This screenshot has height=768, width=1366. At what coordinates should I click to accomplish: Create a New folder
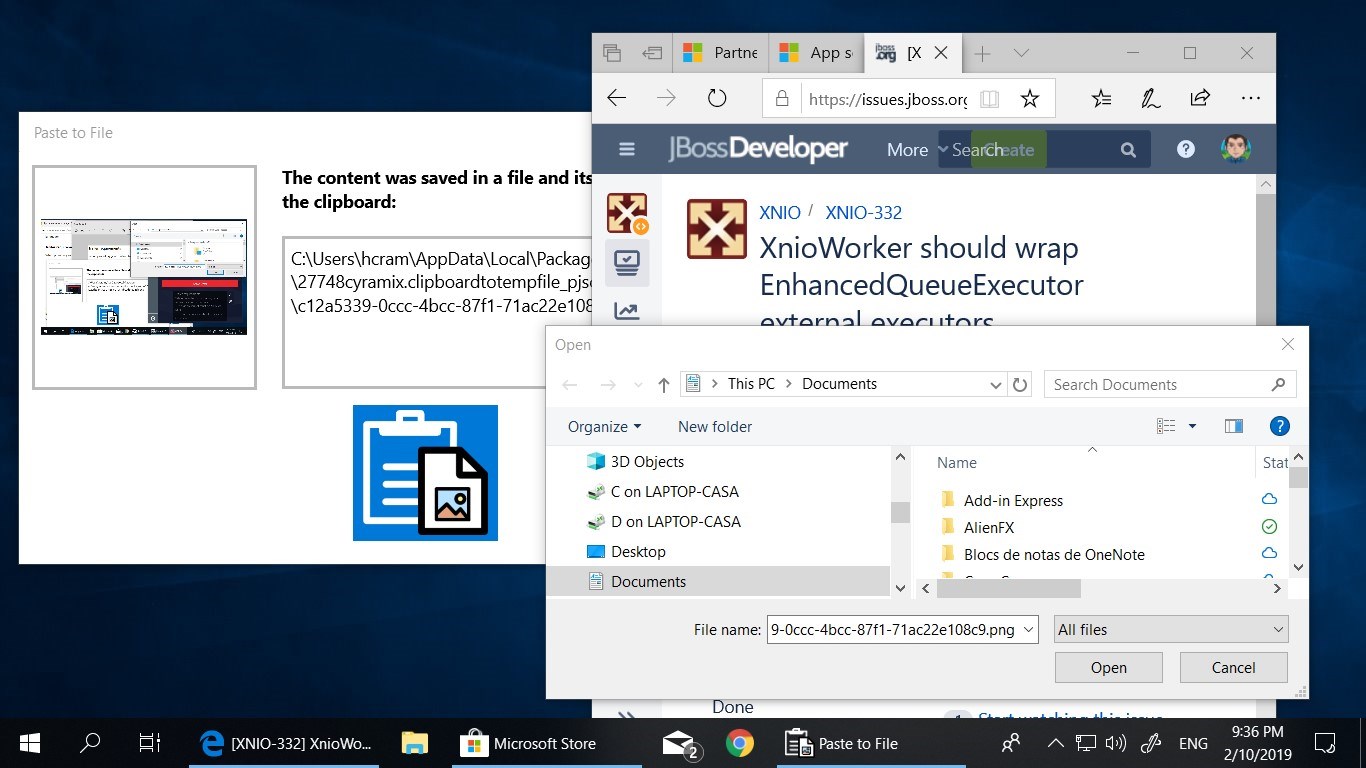click(x=715, y=426)
